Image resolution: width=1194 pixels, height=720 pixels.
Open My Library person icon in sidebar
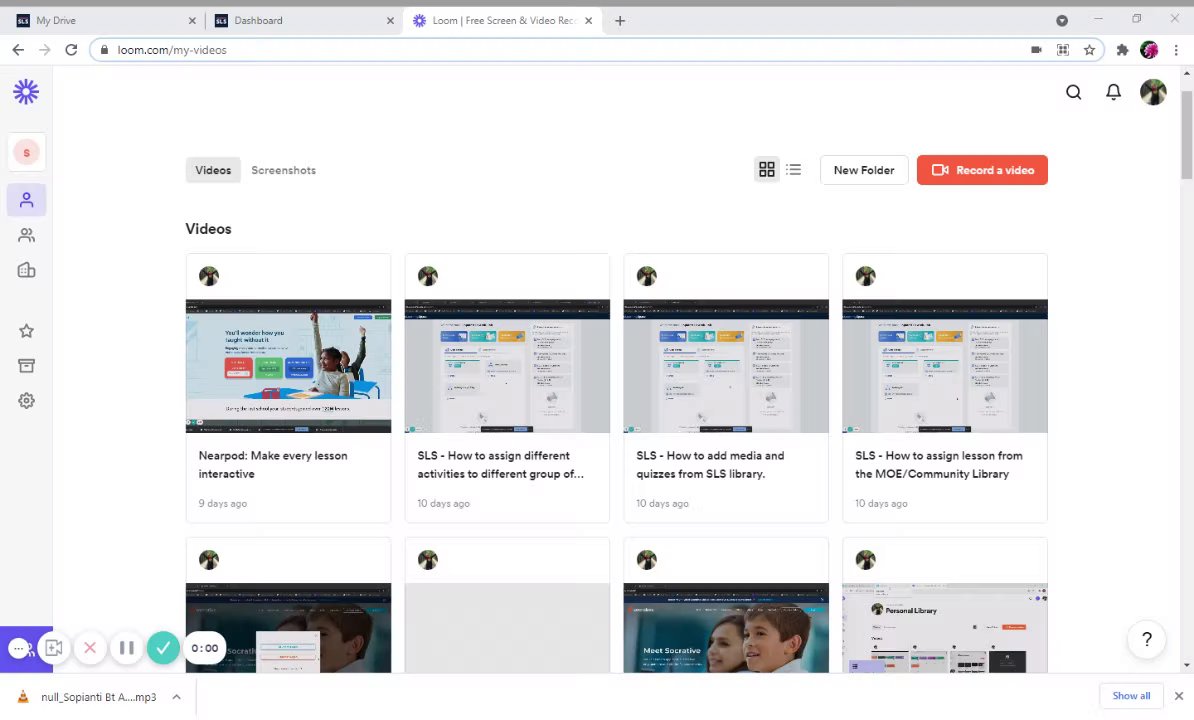pyautogui.click(x=27, y=200)
